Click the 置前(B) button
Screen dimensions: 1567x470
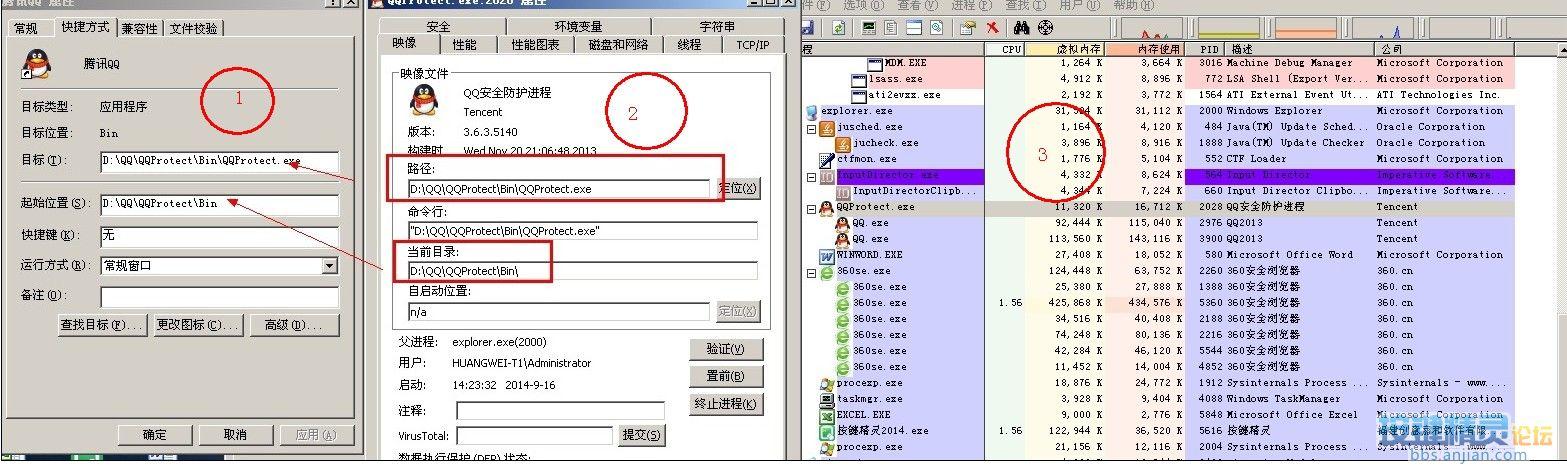click(725, 377)
